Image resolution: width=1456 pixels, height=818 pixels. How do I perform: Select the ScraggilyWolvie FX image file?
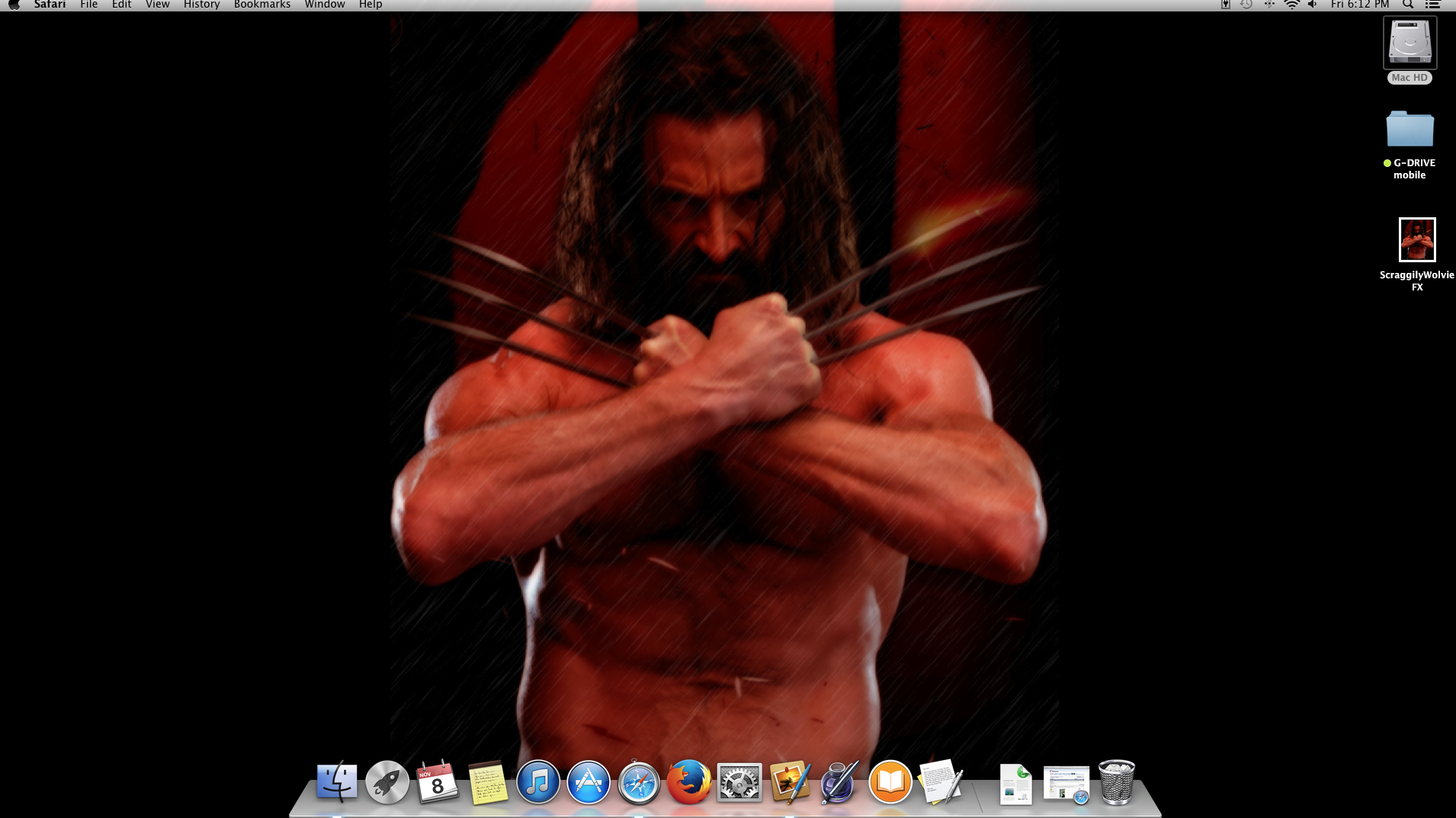1417,239
